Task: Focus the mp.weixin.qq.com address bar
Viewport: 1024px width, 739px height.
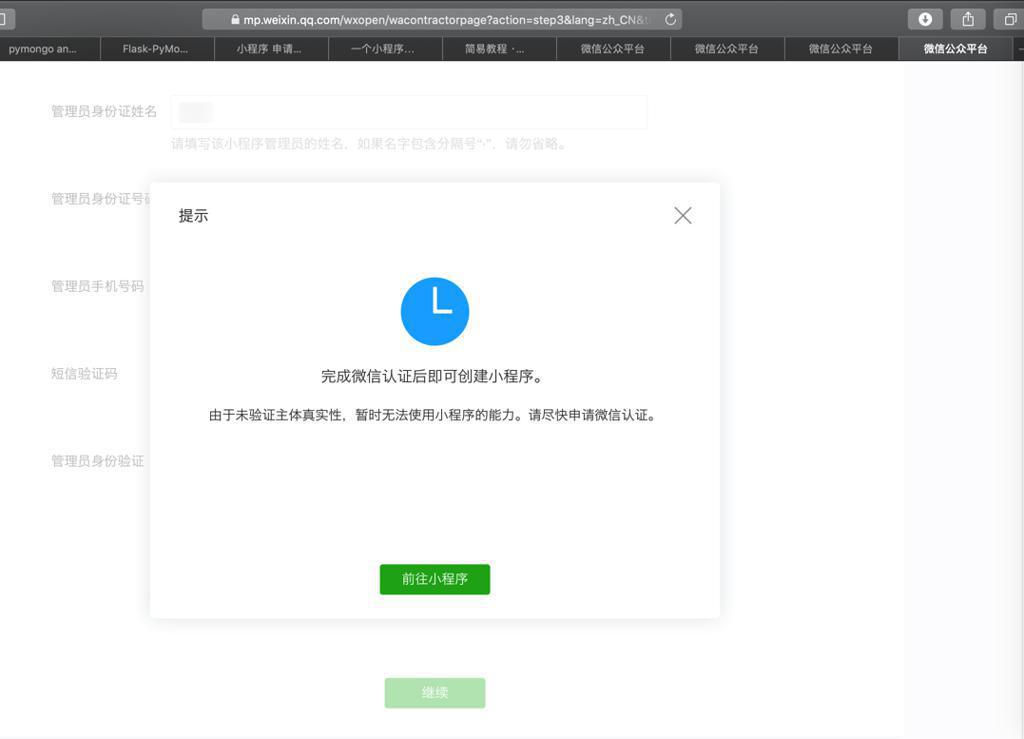Action: (x=442, y=20)
